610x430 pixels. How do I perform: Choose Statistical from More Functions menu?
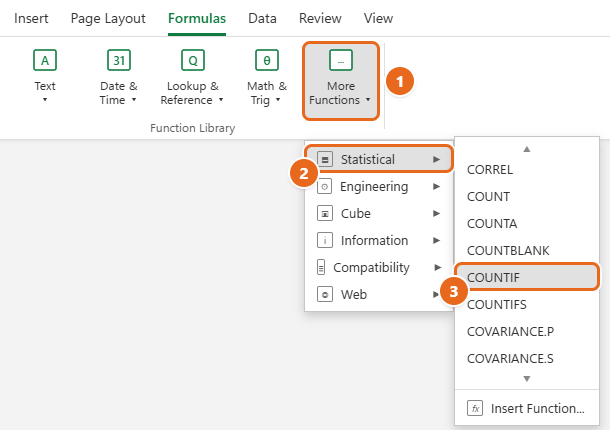[379, 159]
